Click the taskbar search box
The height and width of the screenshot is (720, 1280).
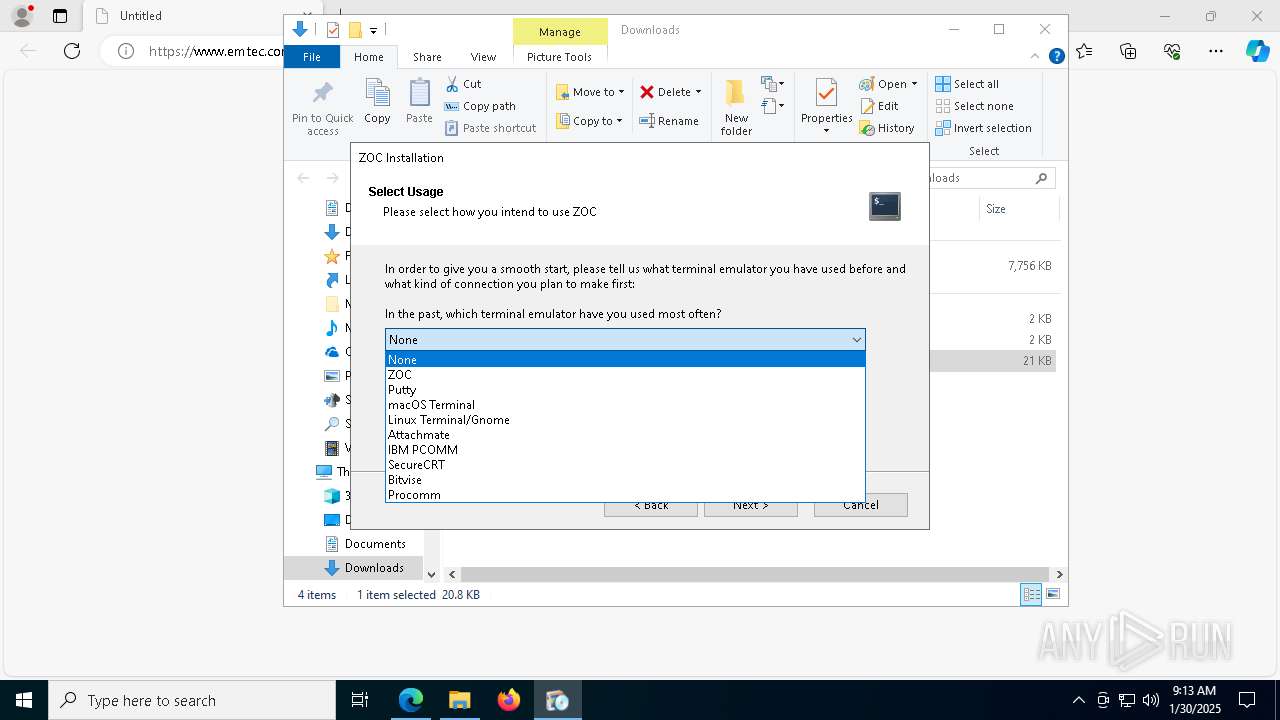point(192,700)
